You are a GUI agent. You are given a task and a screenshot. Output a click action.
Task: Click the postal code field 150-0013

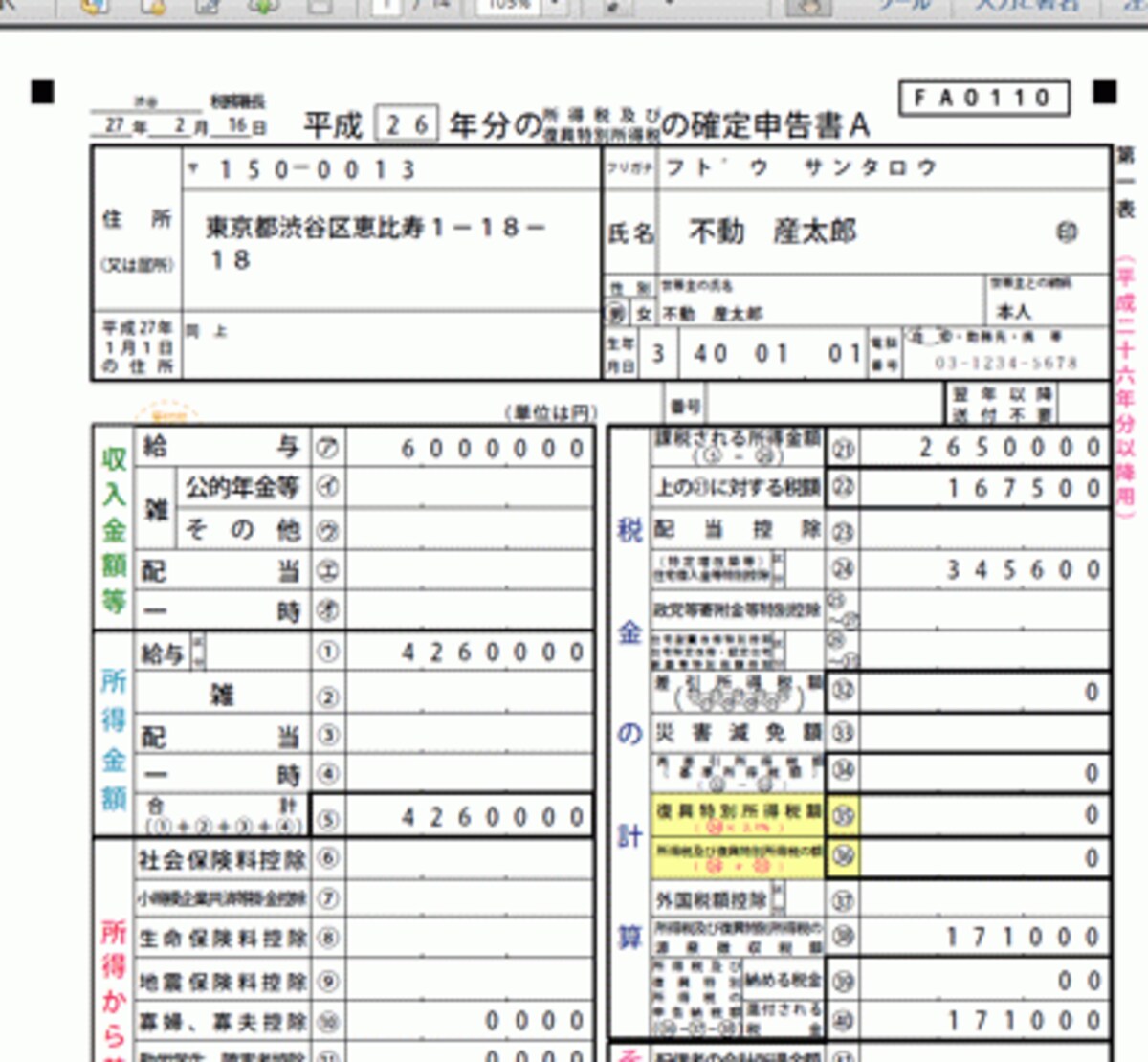(x=392, y=169)
